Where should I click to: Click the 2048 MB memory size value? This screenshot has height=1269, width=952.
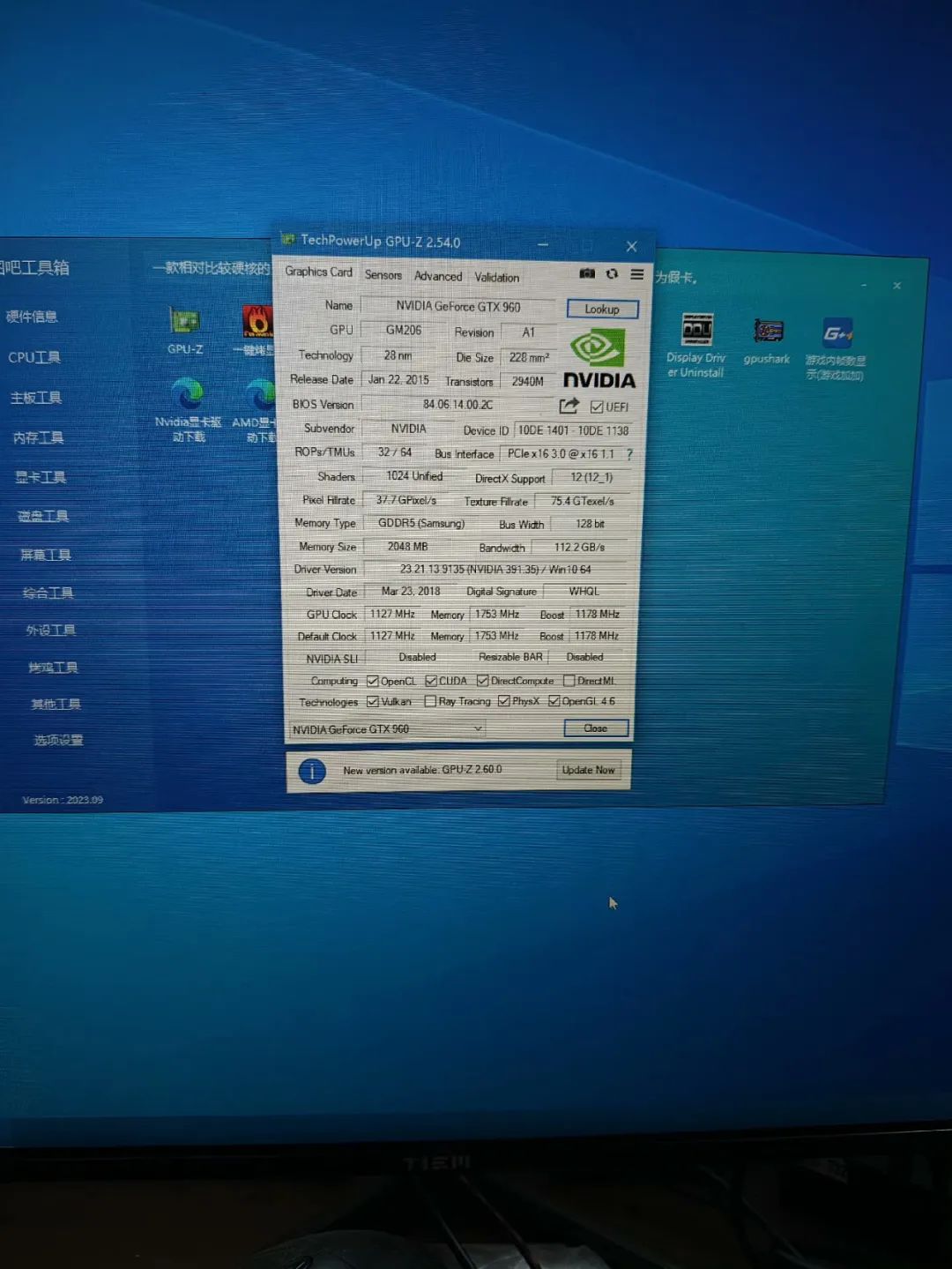click(x=407, y=547)
